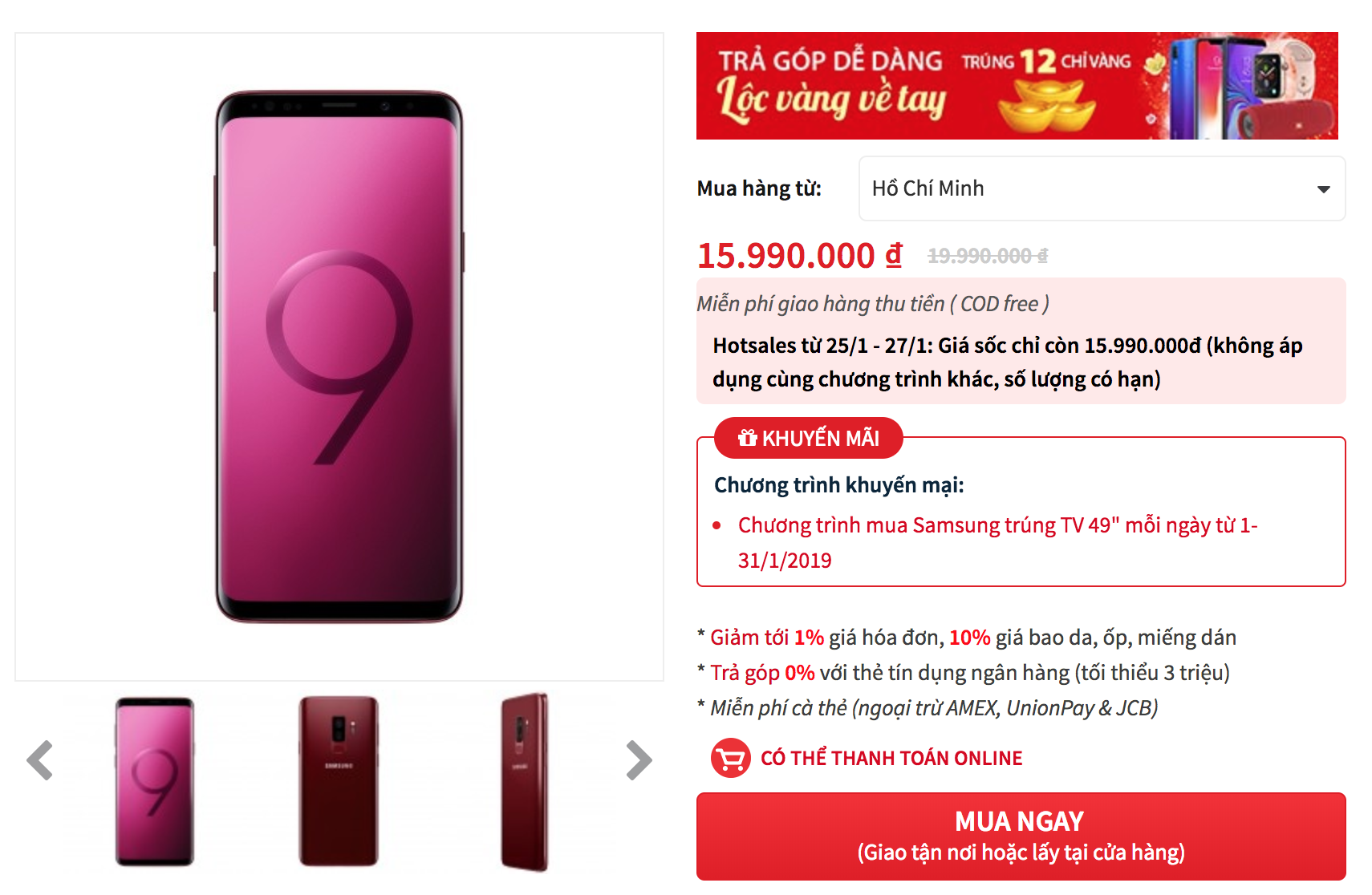Open the Hồ Chí Minh city dropdown
Viewport: 1372px width, 895px height.
[1102, 188]
